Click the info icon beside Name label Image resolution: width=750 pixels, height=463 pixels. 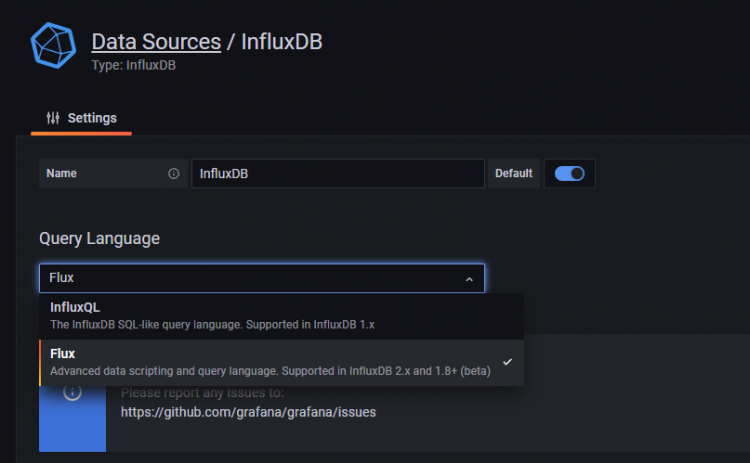click(174, 173)
